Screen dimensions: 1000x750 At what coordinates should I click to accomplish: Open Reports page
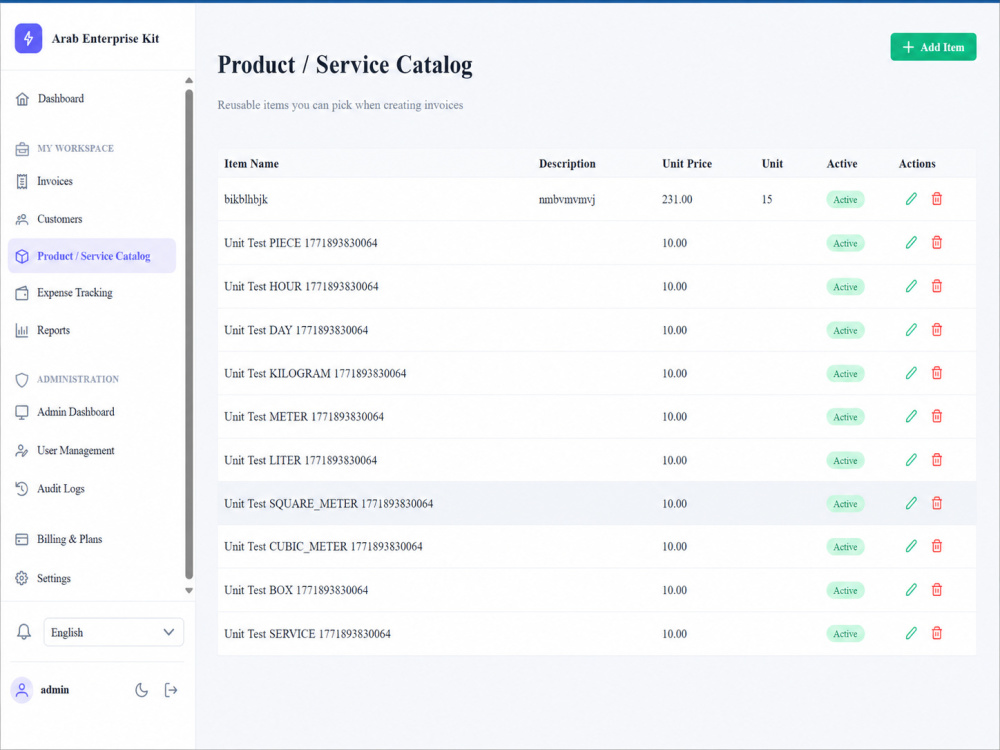click(91, 330)
